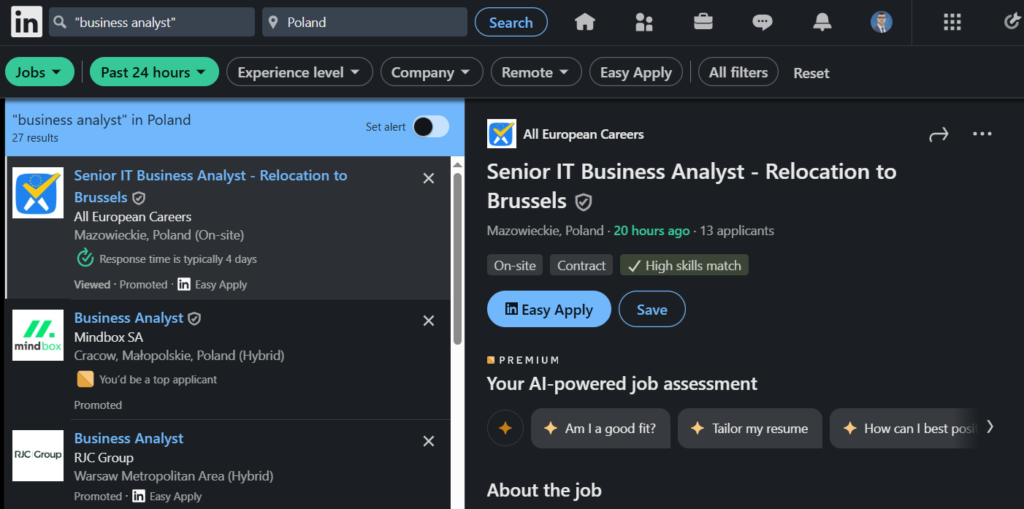Click the magnifier icon in the job search box

pyautogui.click(x=61, y=22)
